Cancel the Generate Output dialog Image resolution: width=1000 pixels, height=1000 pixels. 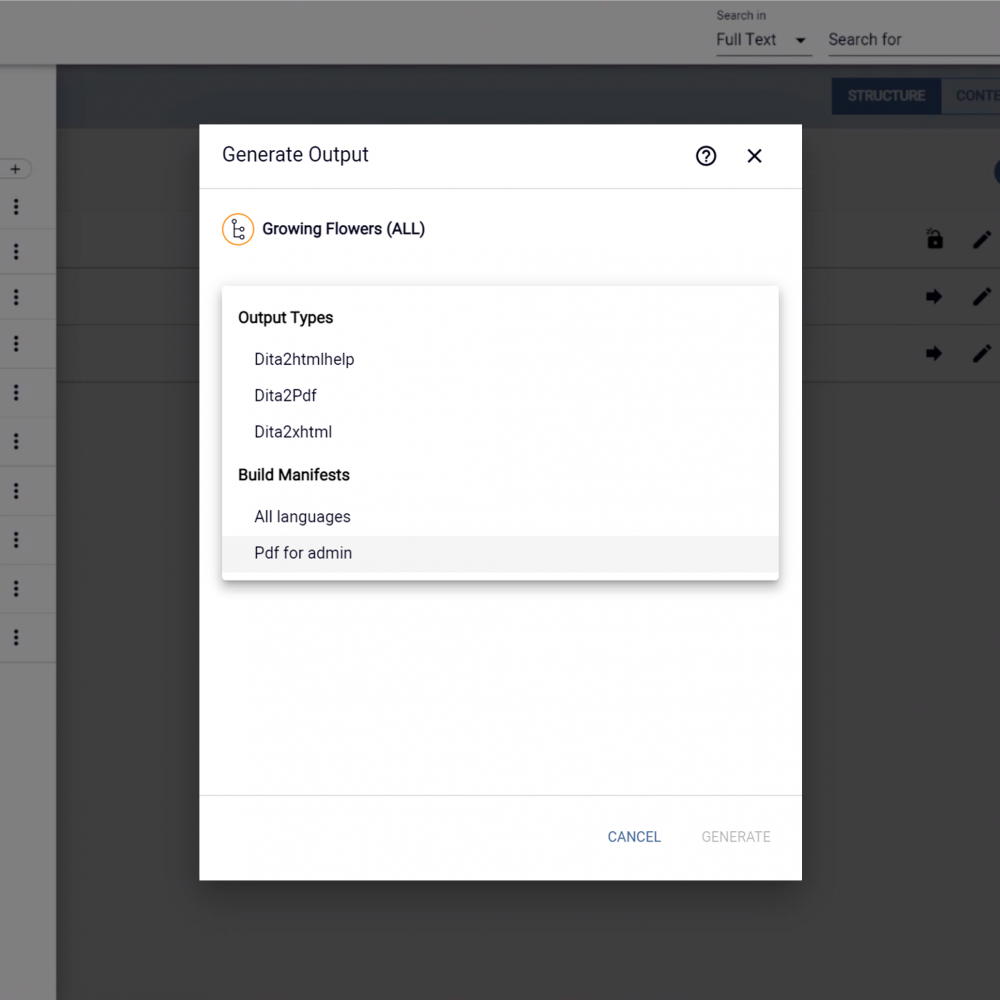(x=634, y=837)
